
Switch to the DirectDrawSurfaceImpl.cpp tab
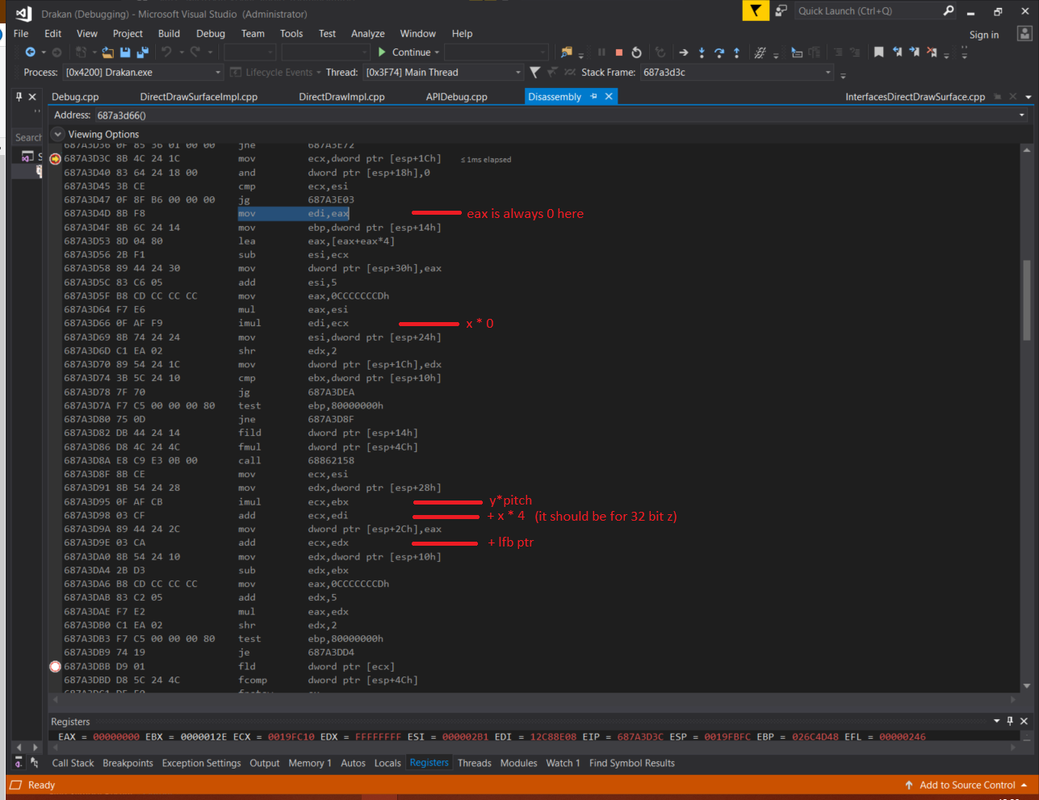pyautogui.click(x=199, y=97)
